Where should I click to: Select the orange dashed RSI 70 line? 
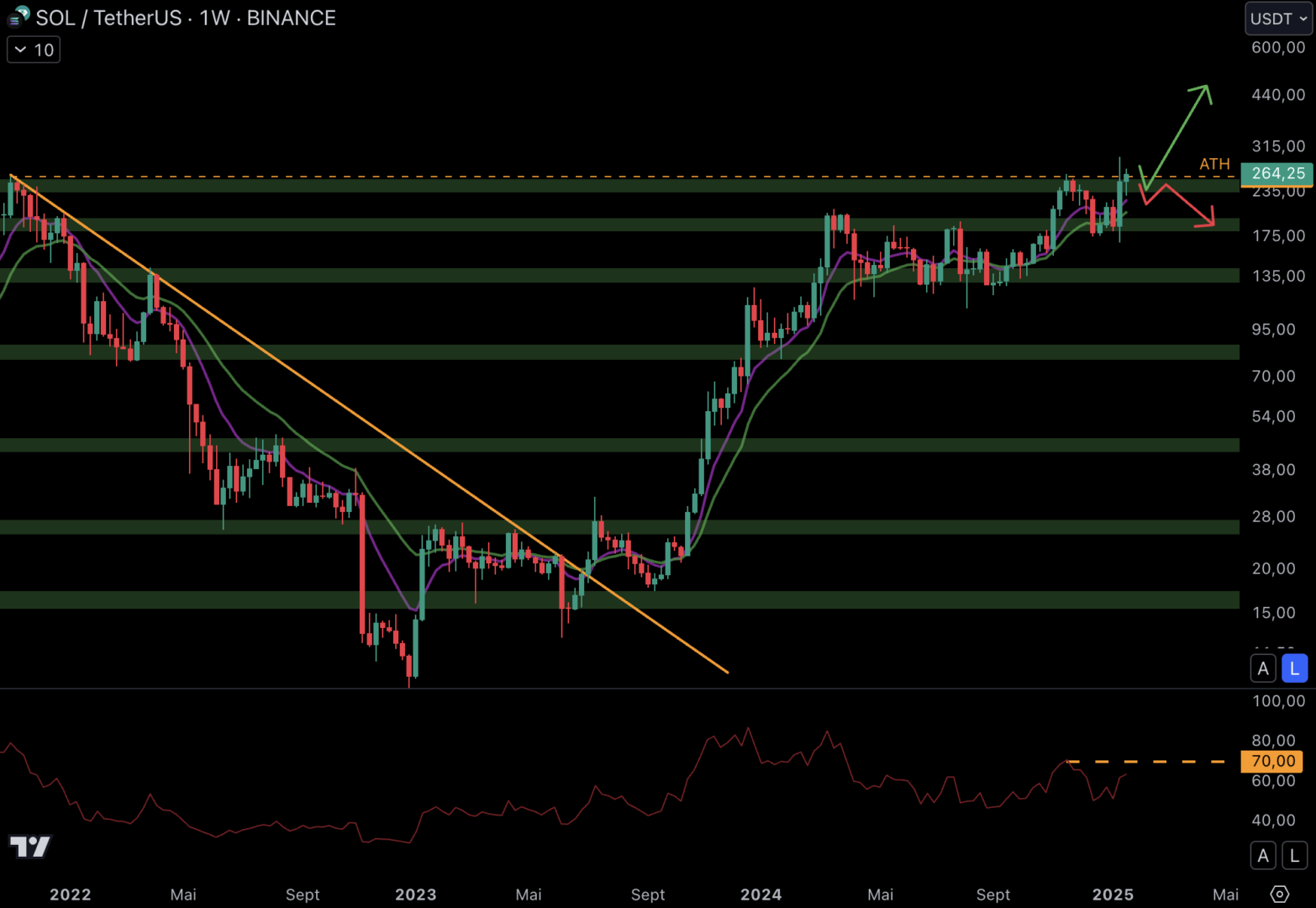pos(1151,762)
